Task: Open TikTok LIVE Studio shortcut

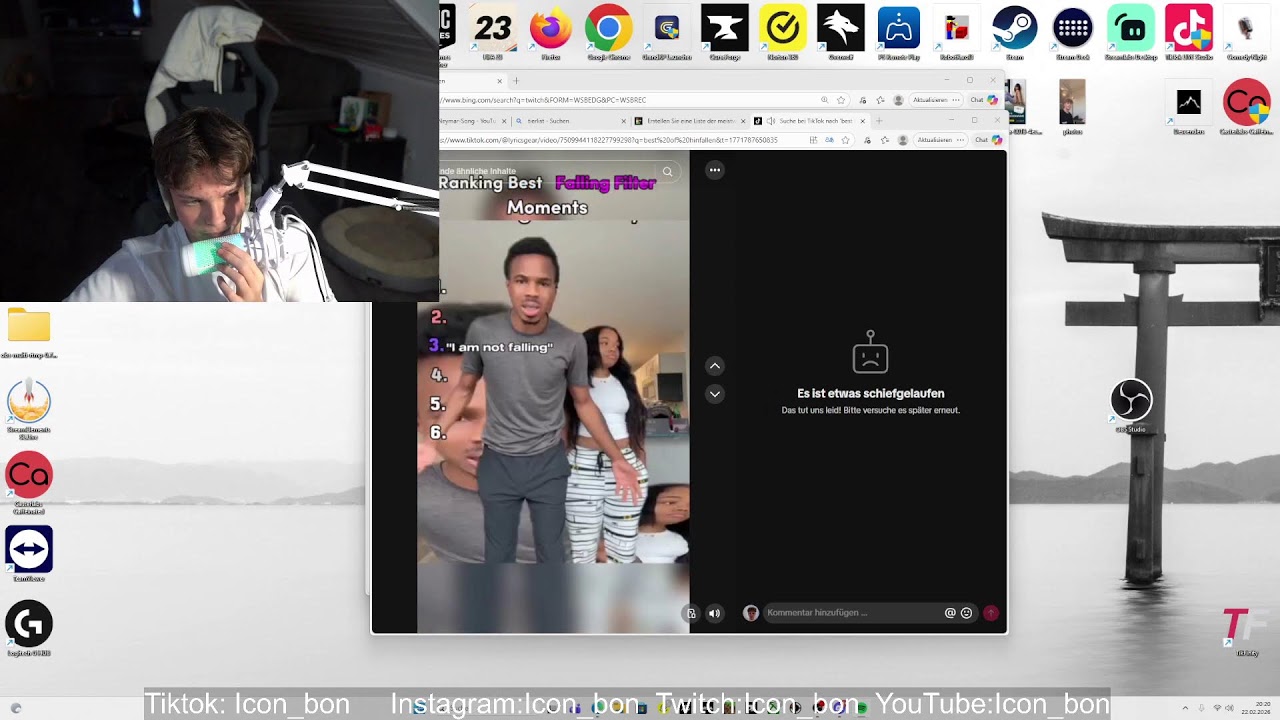Action: coord(1188,30)
